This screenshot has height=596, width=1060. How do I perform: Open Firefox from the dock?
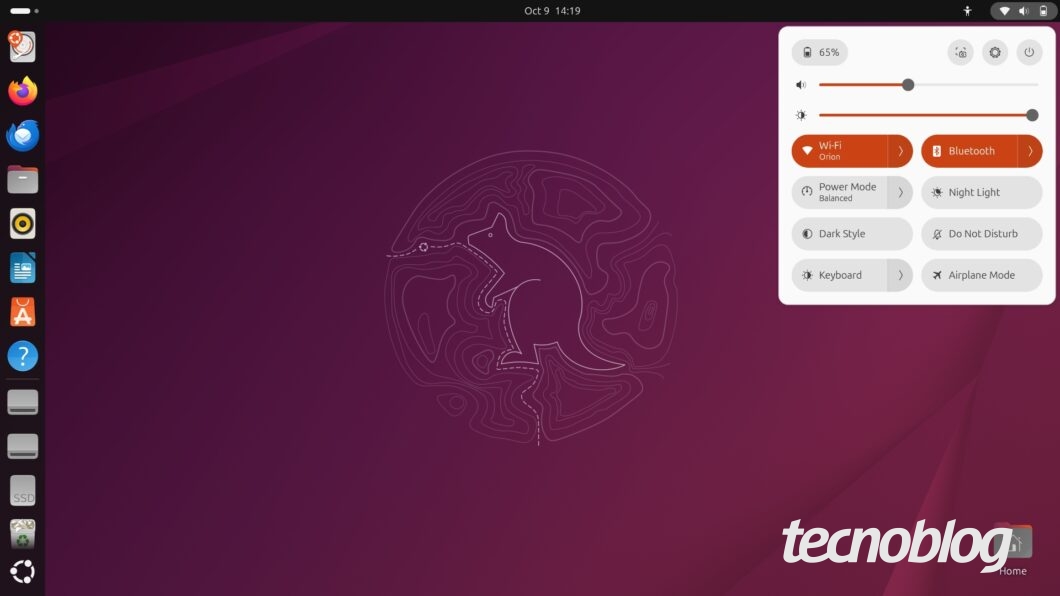tap(22, 91)
